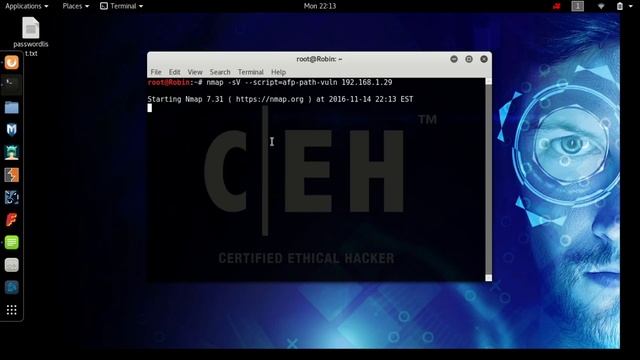Open the terminal's Help menu
640x360 pixels.
coord(278,72)
